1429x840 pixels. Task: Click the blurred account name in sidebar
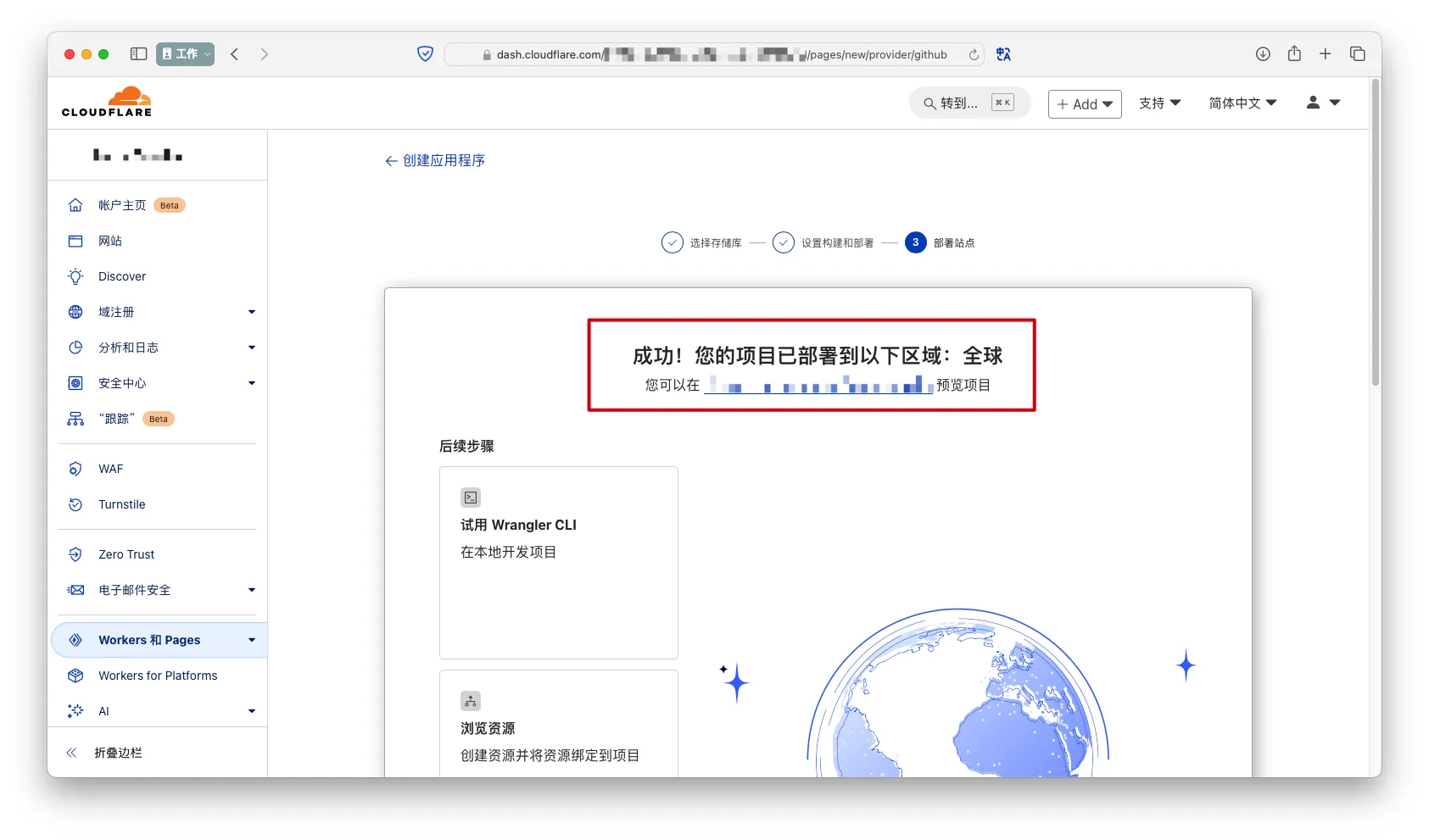(138, 155)
